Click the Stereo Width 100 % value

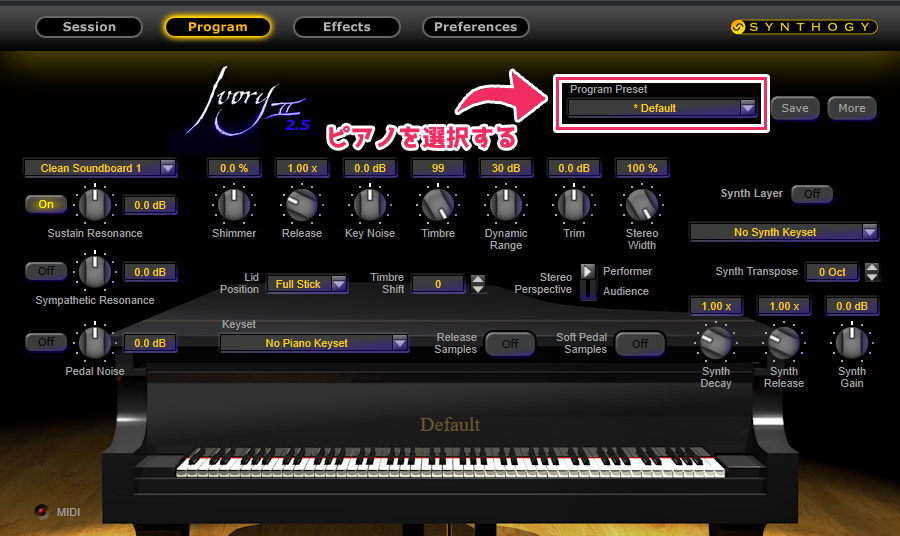tap(642, 168)
